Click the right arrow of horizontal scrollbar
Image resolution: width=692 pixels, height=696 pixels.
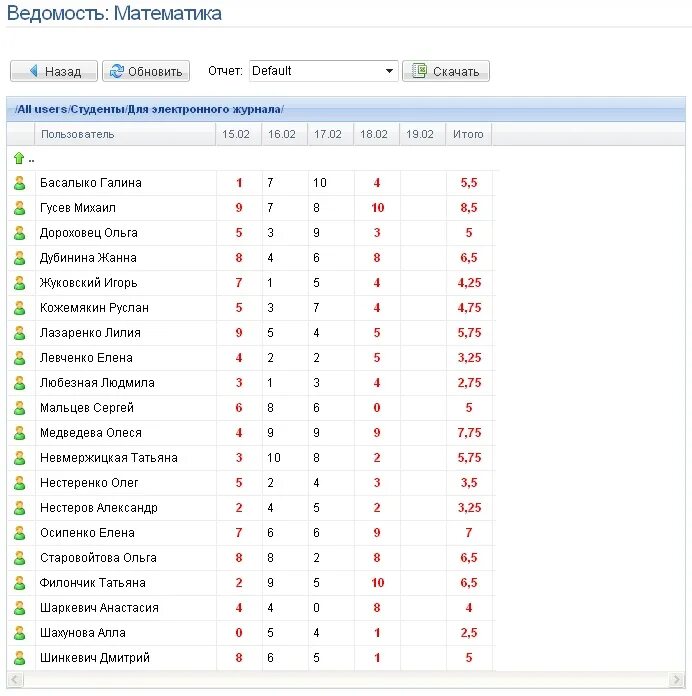click(676, 679)
